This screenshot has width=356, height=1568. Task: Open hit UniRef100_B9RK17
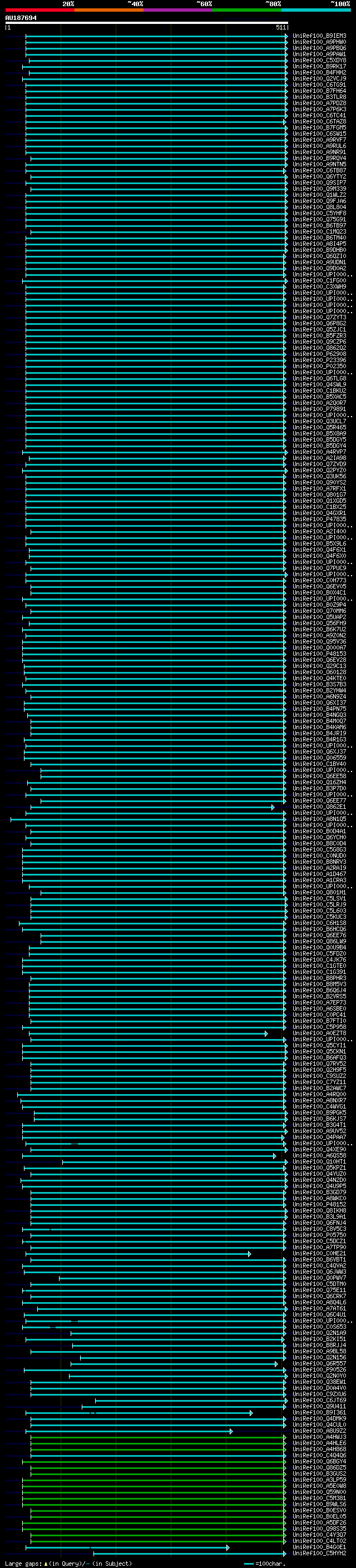(x=319, y=66)
